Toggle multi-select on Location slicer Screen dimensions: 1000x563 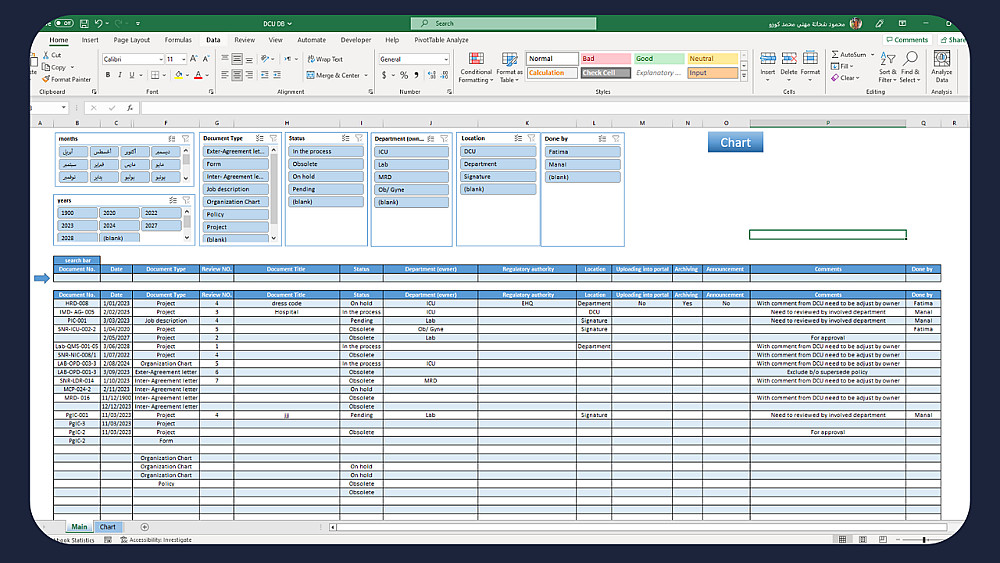518,138
